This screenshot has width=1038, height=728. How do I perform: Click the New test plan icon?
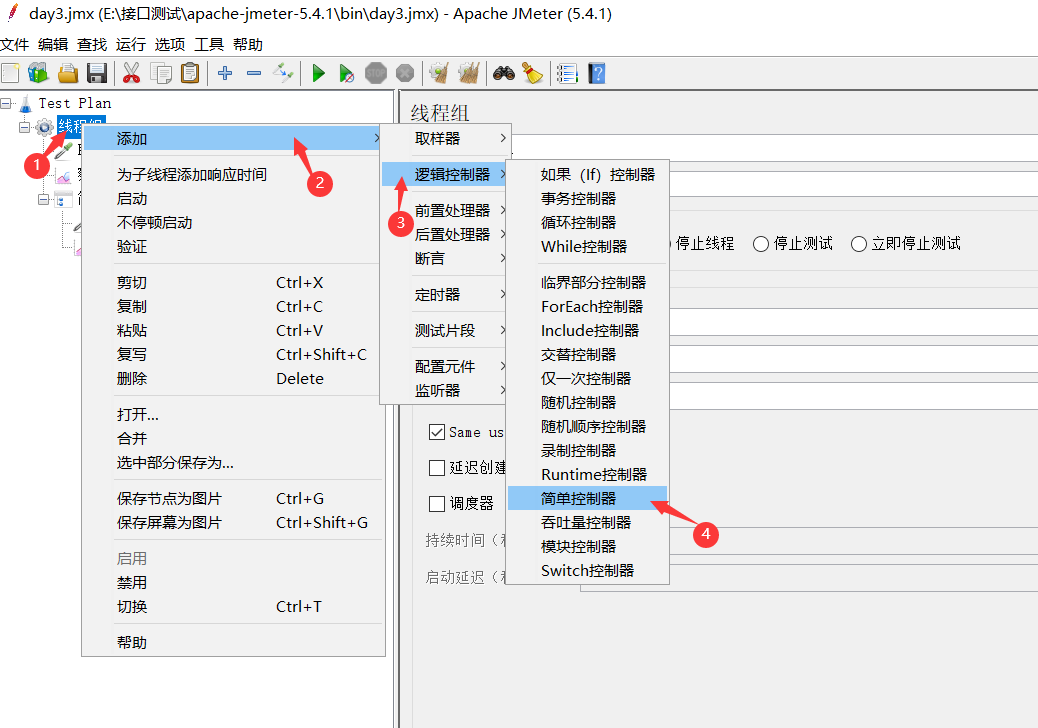coord(10,73)
